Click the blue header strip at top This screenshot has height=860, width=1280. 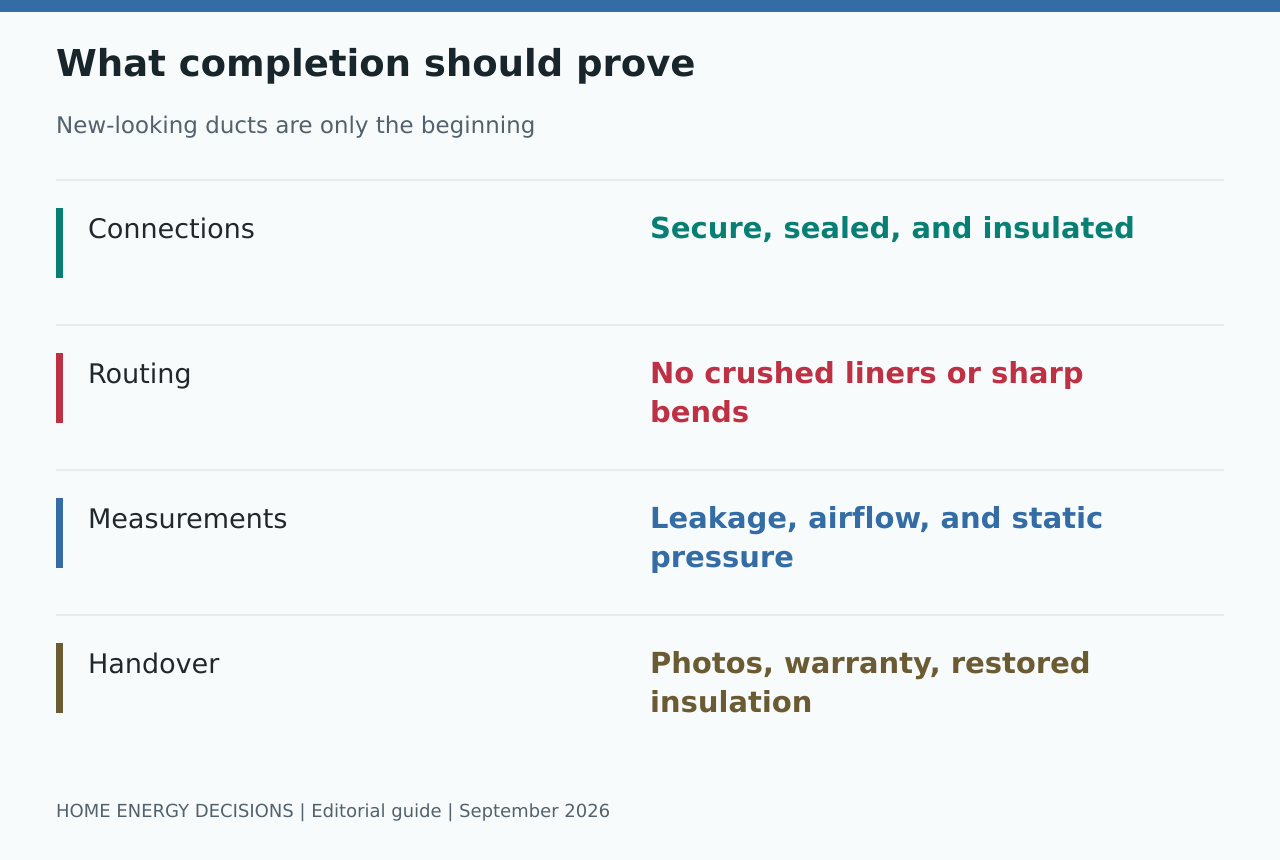click(640, 6)
